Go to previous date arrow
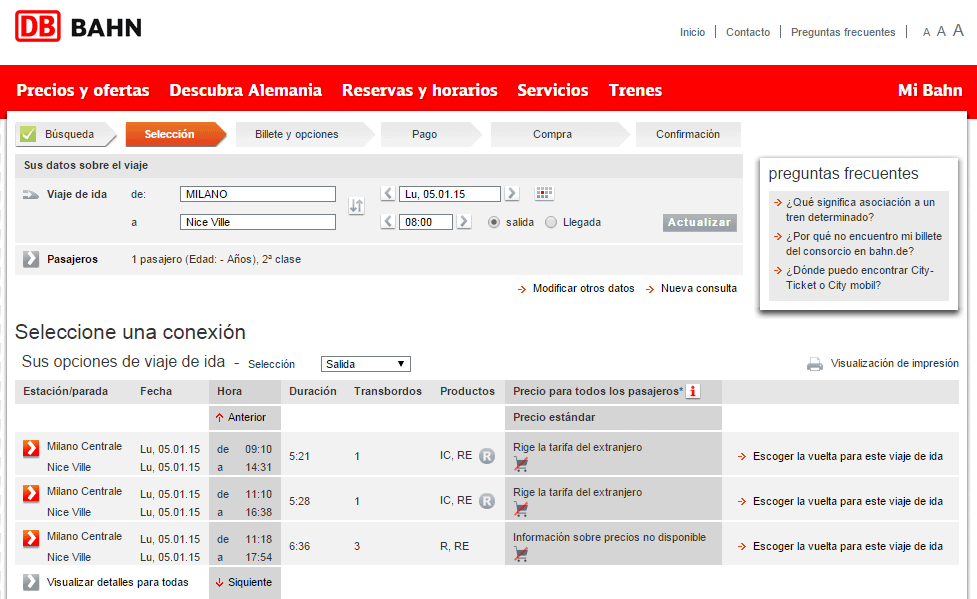The height and width of the screenshot is (599, 977). point(388,193)
